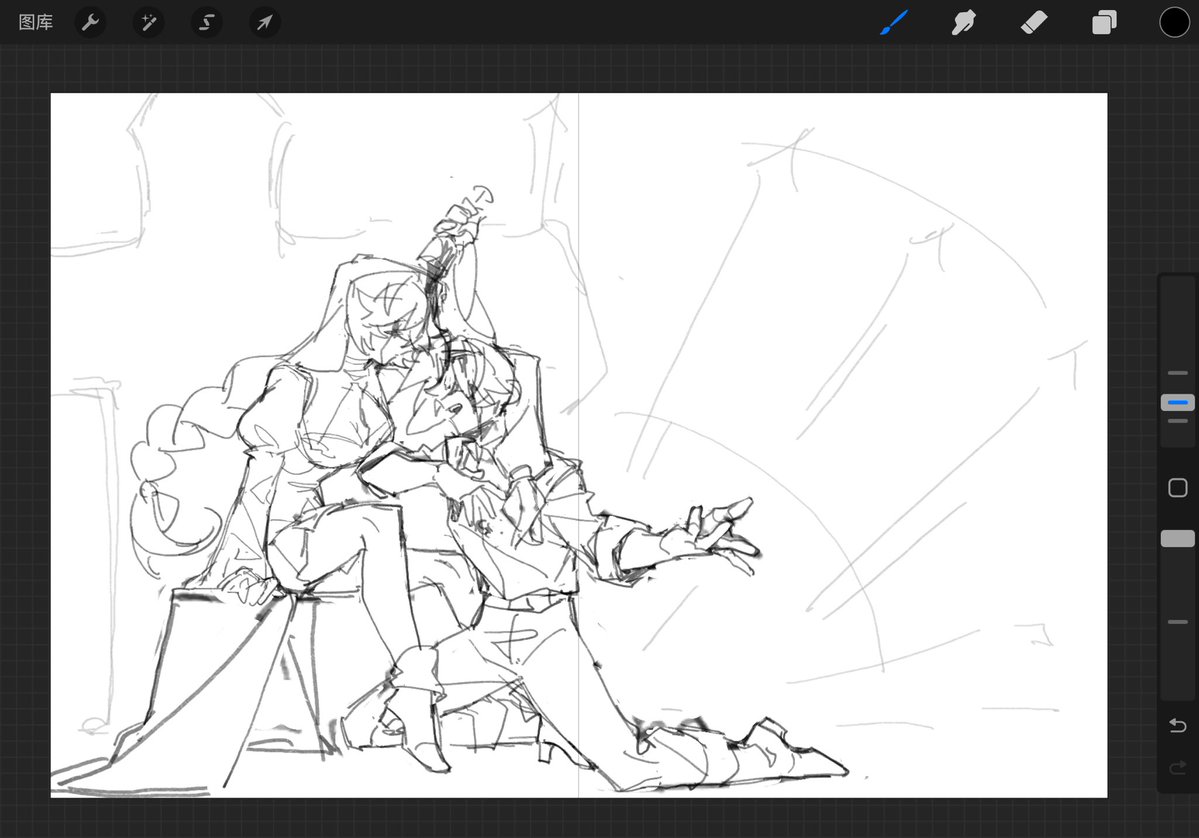Undo the last stroke
This screenshot has width=1199, height=838.
(x=1178, y=725)
